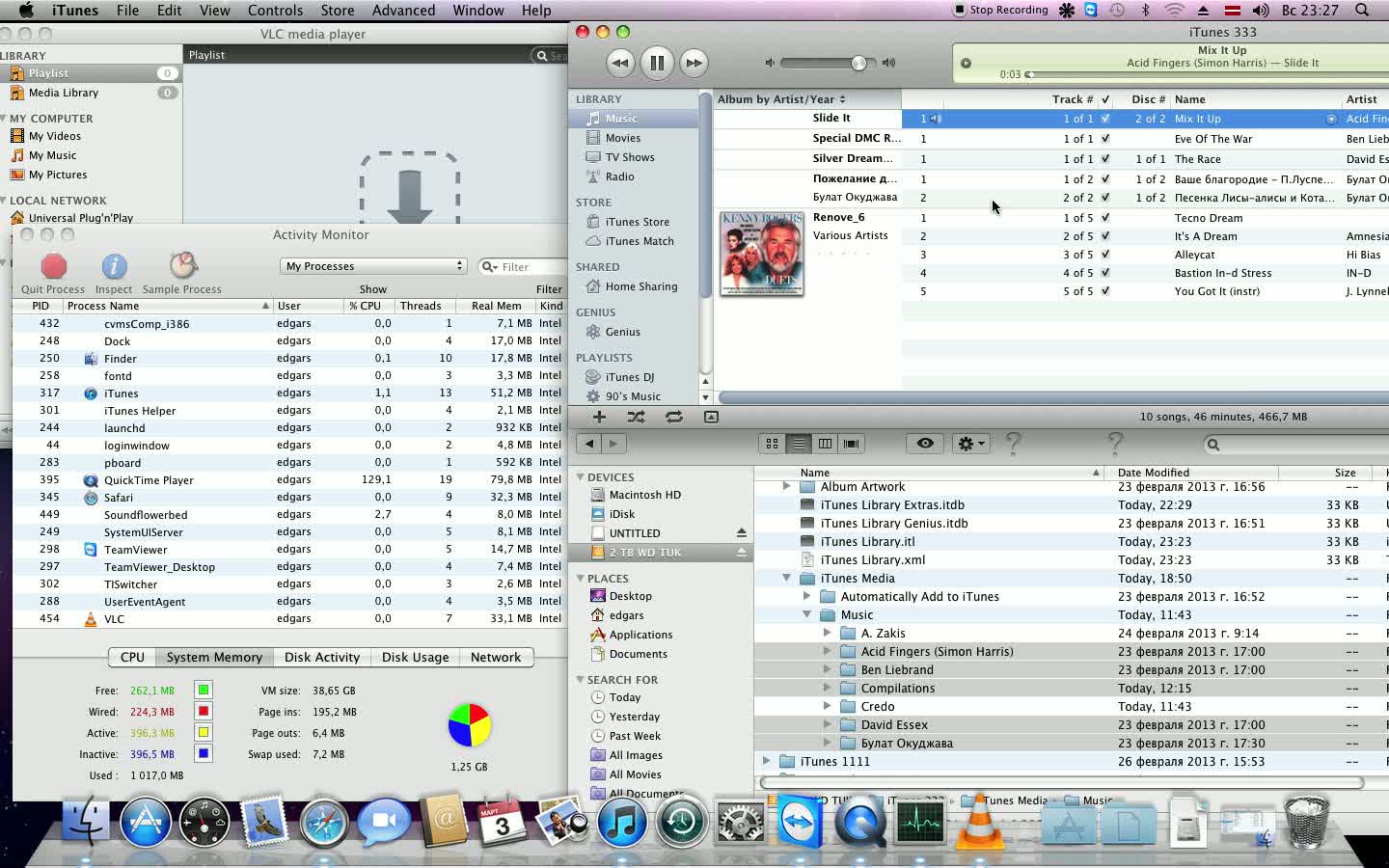The height and width of the screenshot is (868, 1389).
Task: Open VLC cone icon in Dock
Action: point(979,823)
